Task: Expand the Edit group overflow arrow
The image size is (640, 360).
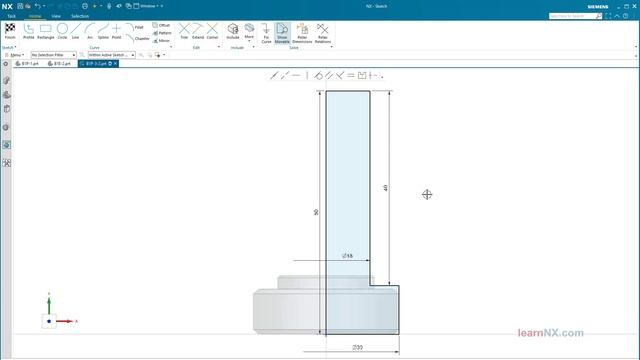Action: (x=219, y=47)
